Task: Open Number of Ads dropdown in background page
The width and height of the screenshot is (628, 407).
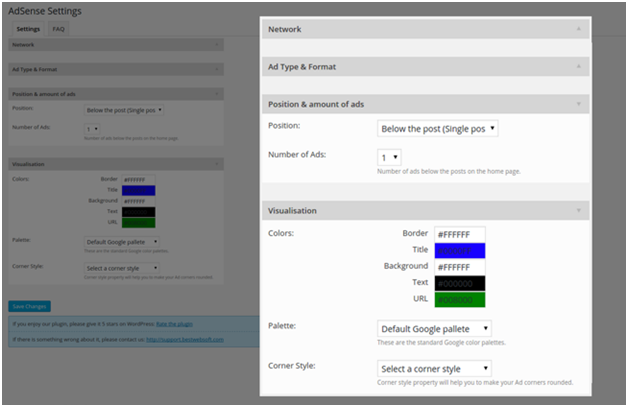Action: pyautogui.click(x=92, y=129)
